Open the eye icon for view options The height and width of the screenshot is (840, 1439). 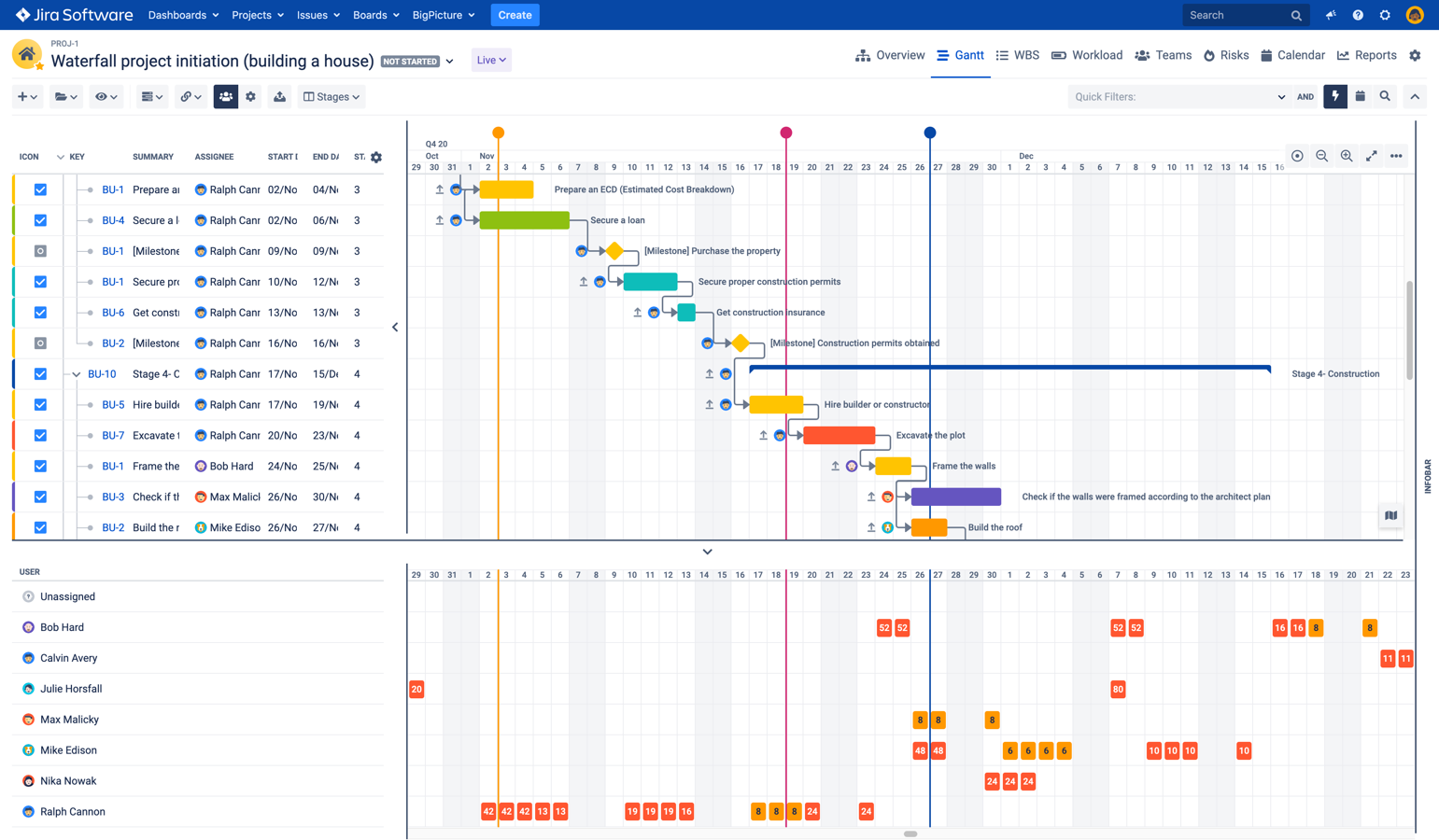101,96
